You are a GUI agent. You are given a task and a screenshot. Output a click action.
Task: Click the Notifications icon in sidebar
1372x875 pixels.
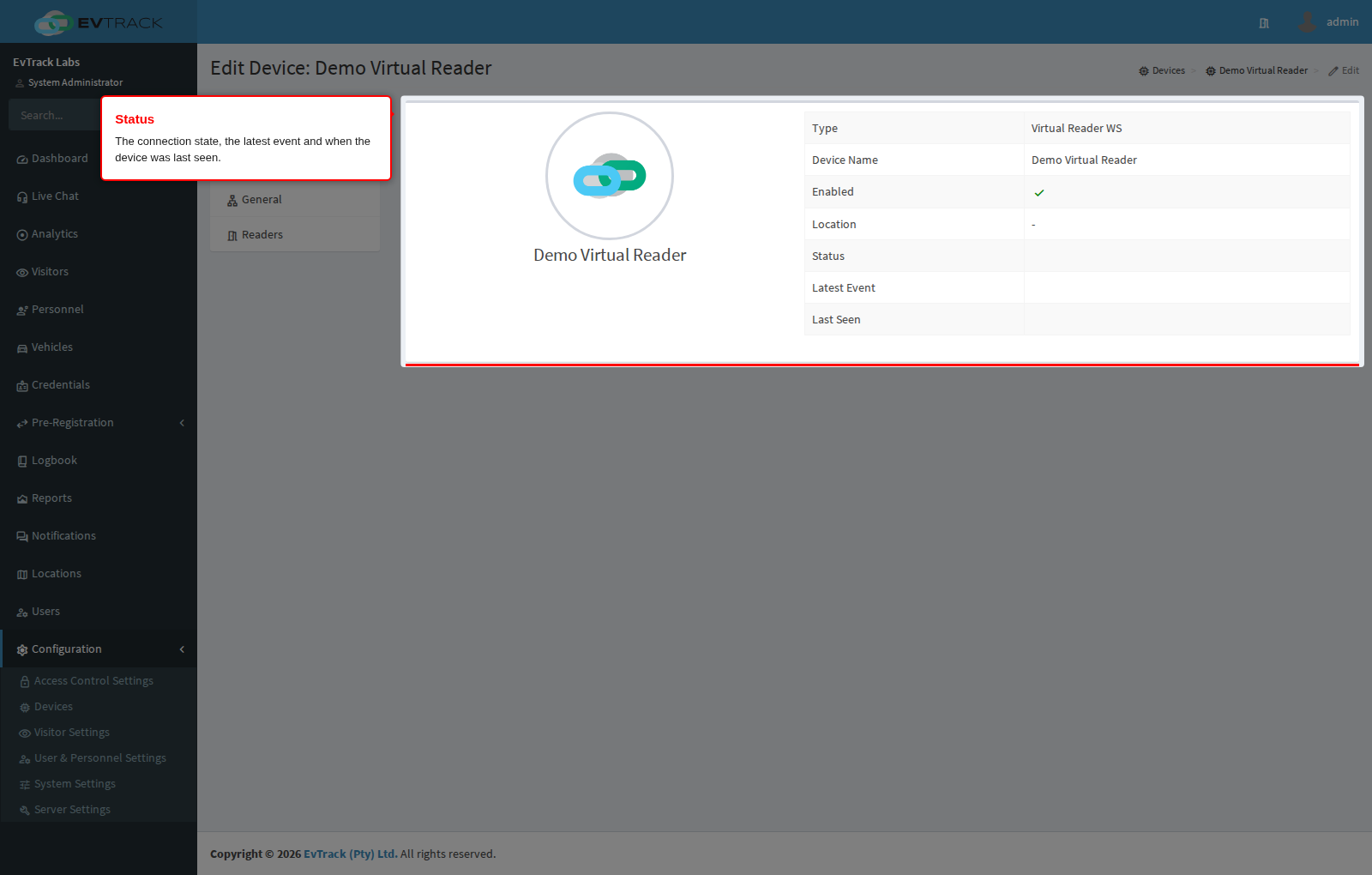[22, 537]
